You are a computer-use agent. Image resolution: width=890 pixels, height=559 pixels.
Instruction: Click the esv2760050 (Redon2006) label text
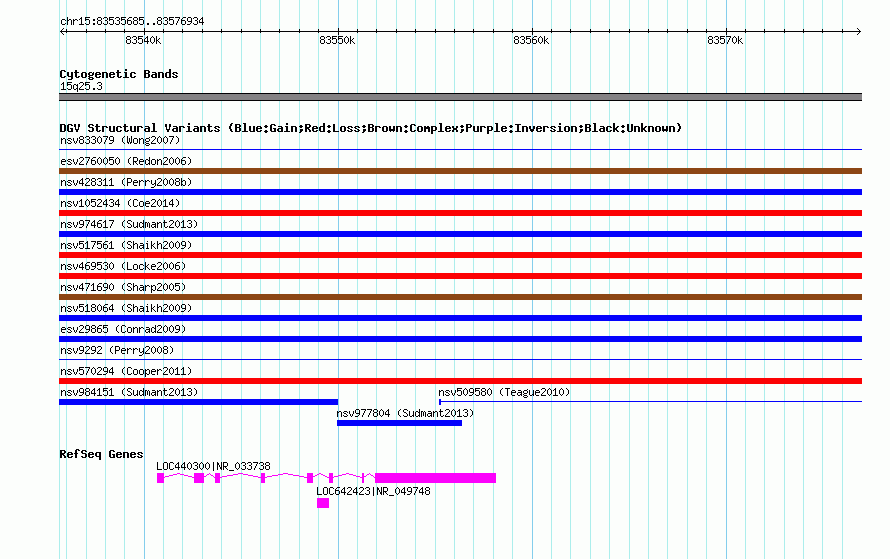coord(126,161)
